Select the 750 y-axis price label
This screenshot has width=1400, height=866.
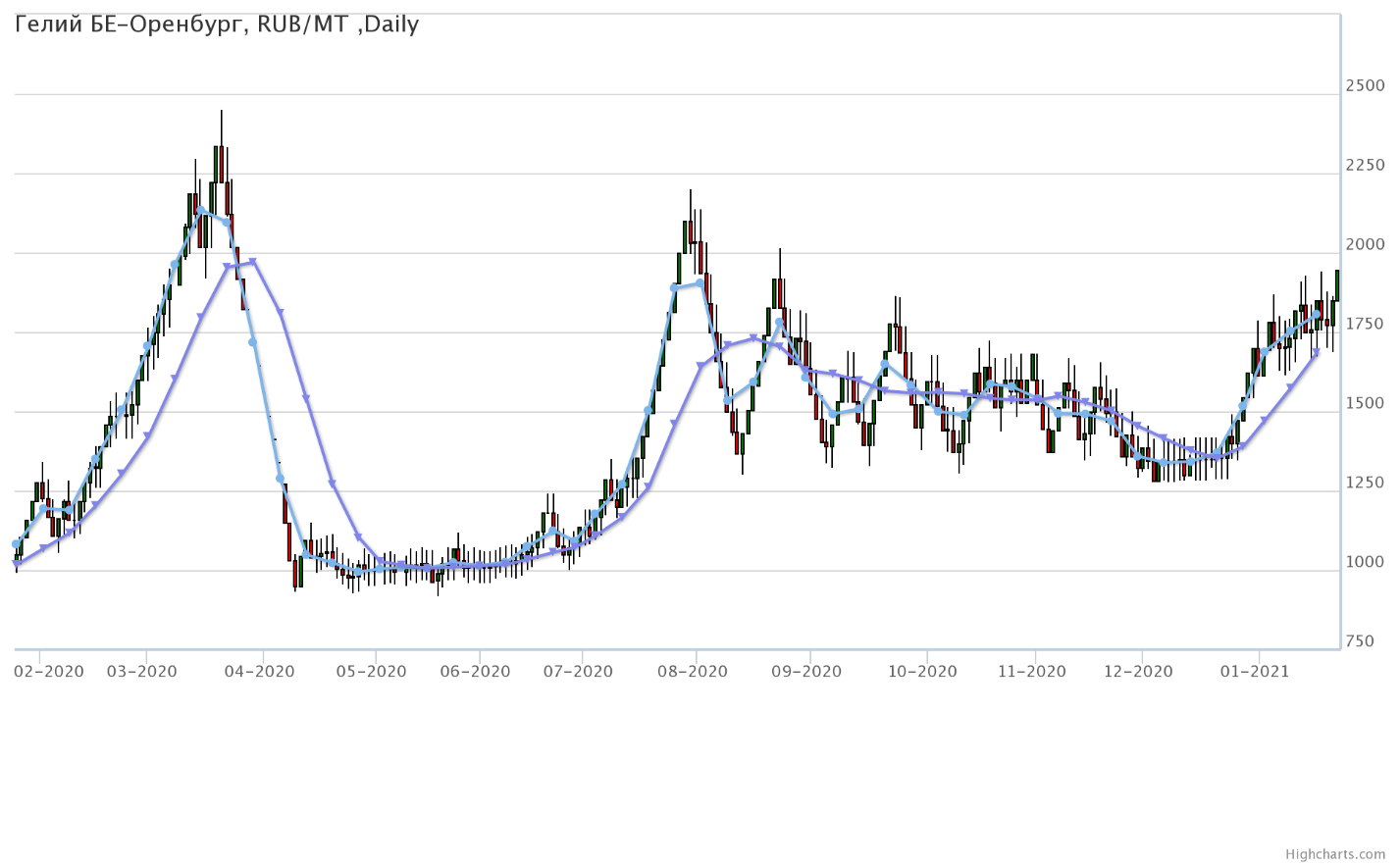click(x=1360, y=642)
